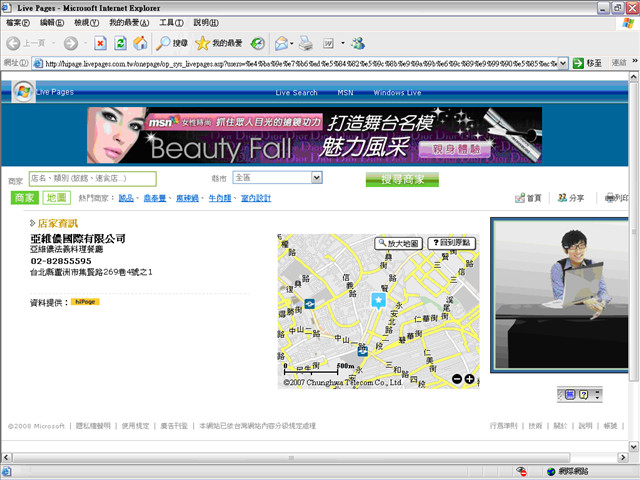Image resolution: width=640 pixels, height=480 pixels.
Task: Open the 室內設計 popular store link
Action: coord(256,198)
